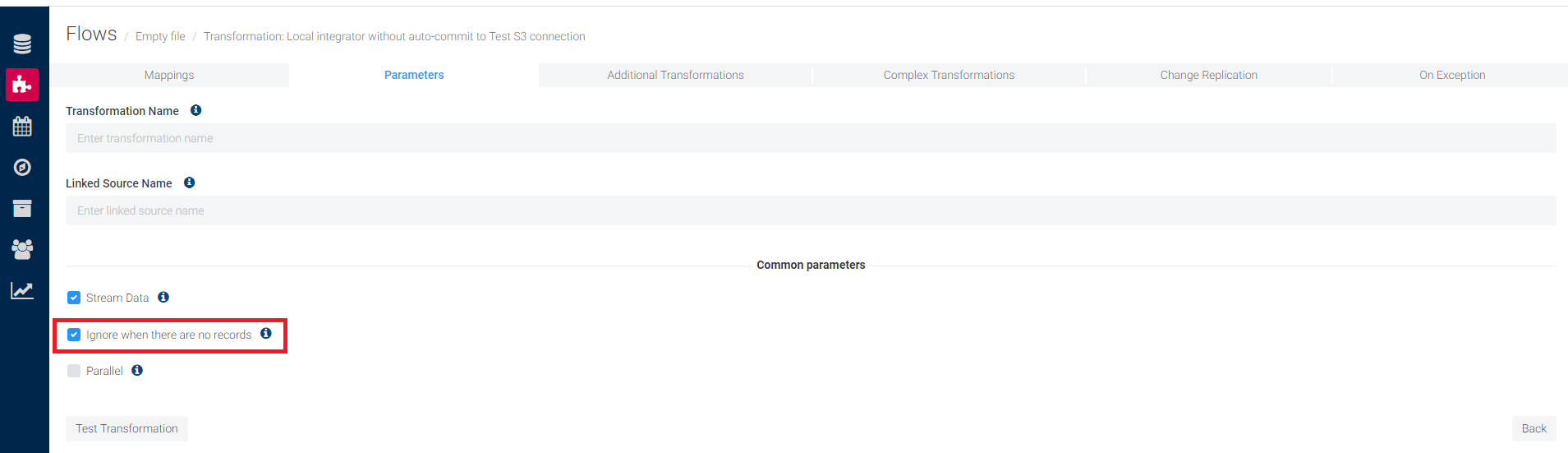This screenshot has height=453, width=1568.
Task: Focus the transformation name input field
Action: (810, 138)
